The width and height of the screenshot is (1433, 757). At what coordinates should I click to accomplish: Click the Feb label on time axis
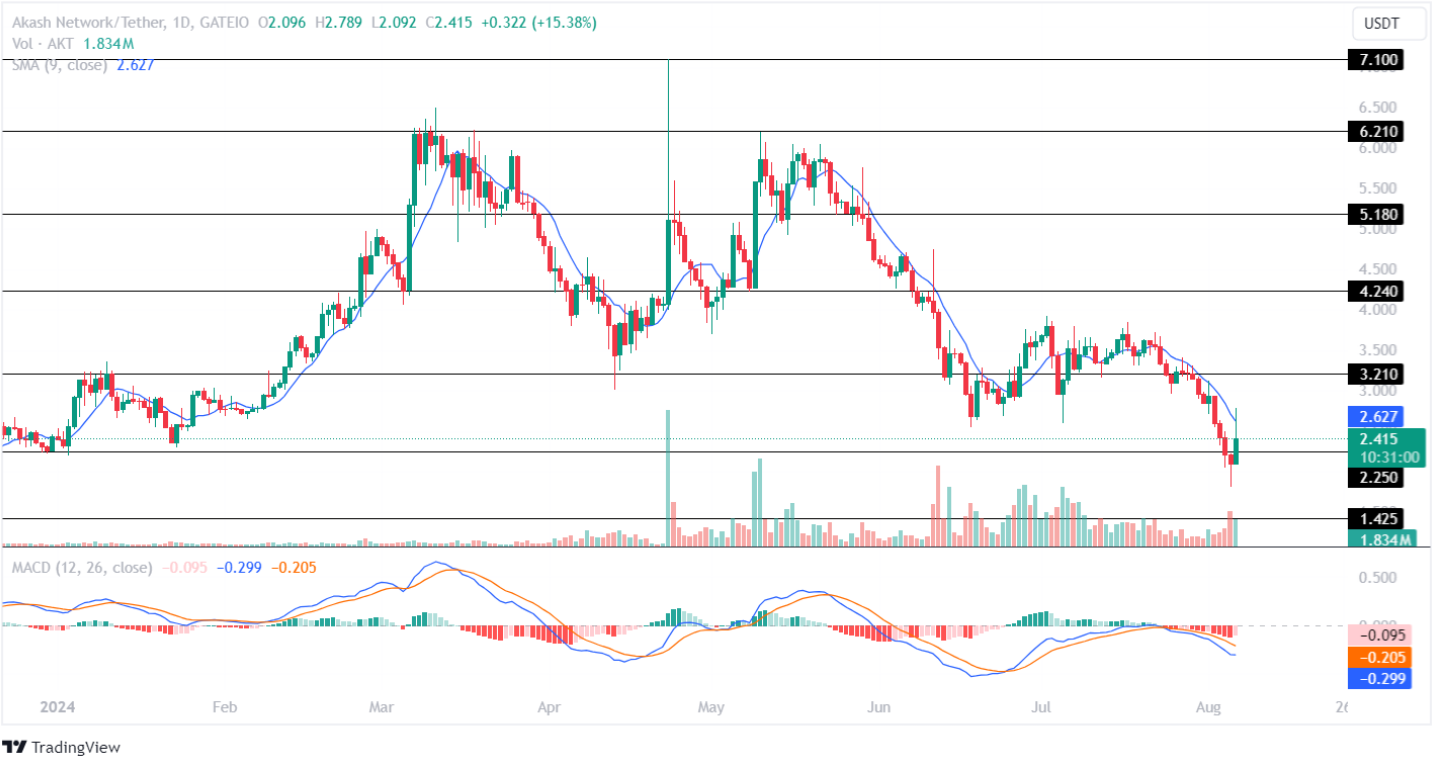(x=224, y=708)
